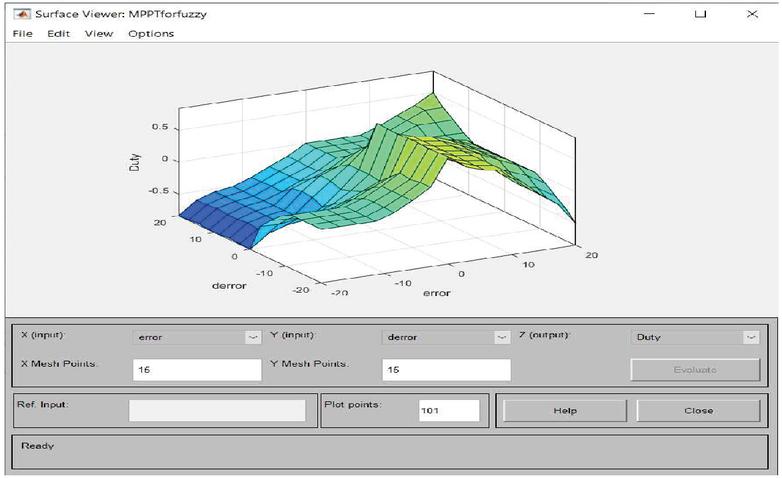The image size is (782, 478).
Task: Click the 3D surface plot area
Action: click(x=377, y=180)
